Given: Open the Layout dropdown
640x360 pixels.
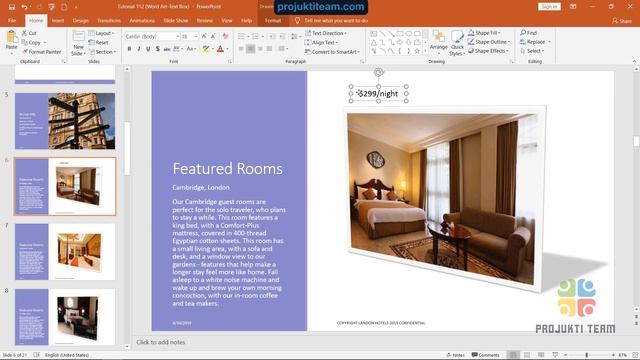Looking at the screenshot, I should (101, 33).
